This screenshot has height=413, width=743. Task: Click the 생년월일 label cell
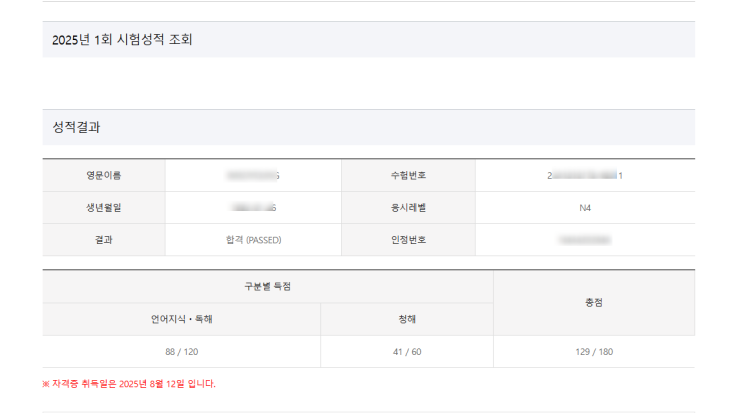103,208
